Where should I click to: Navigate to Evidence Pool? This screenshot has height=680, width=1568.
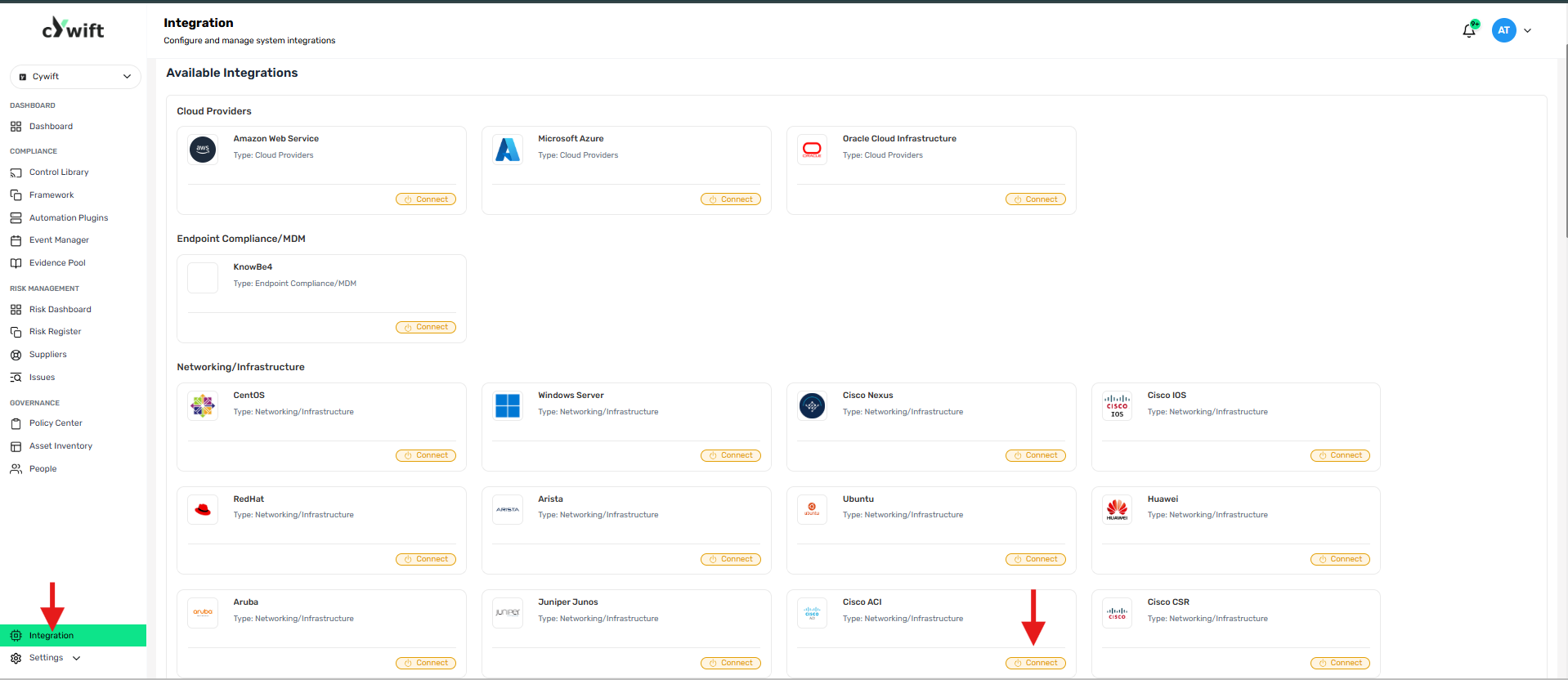57,263
